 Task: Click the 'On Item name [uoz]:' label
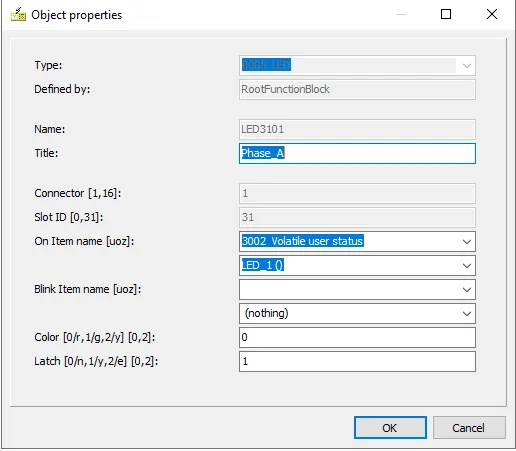(84, 241)
